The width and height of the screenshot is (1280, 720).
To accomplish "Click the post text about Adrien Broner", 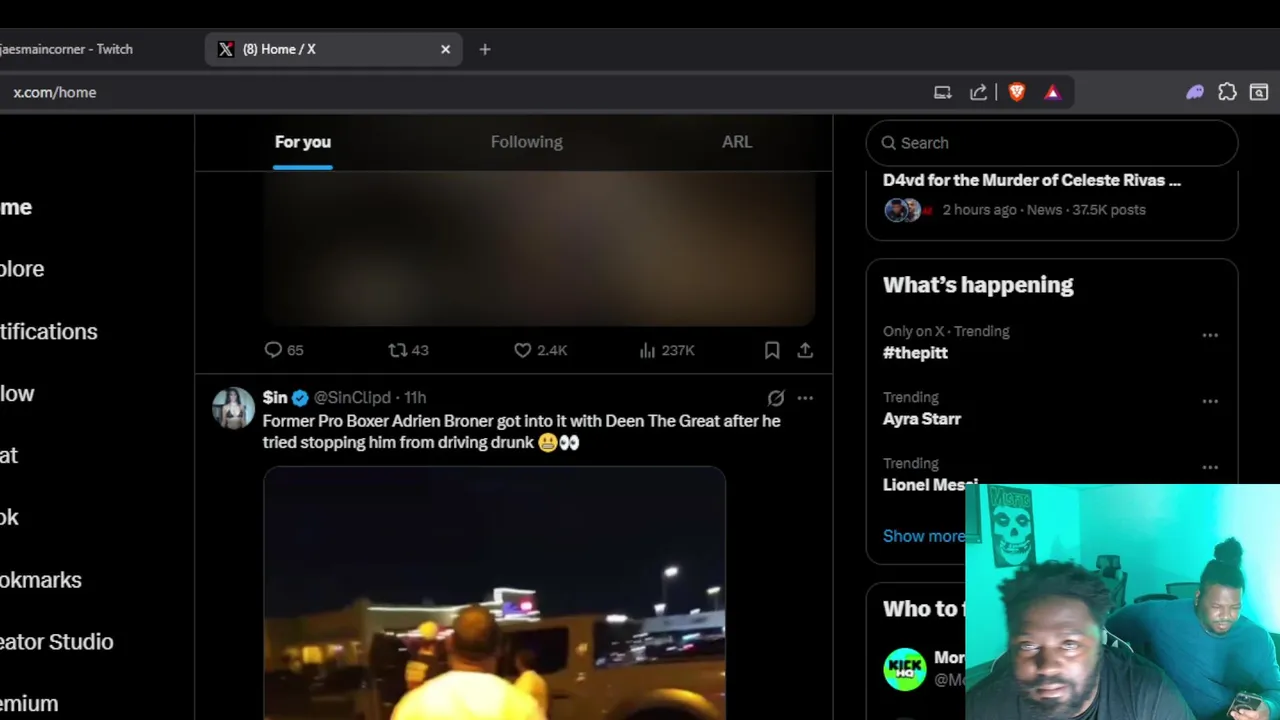I will coord(522,432).
